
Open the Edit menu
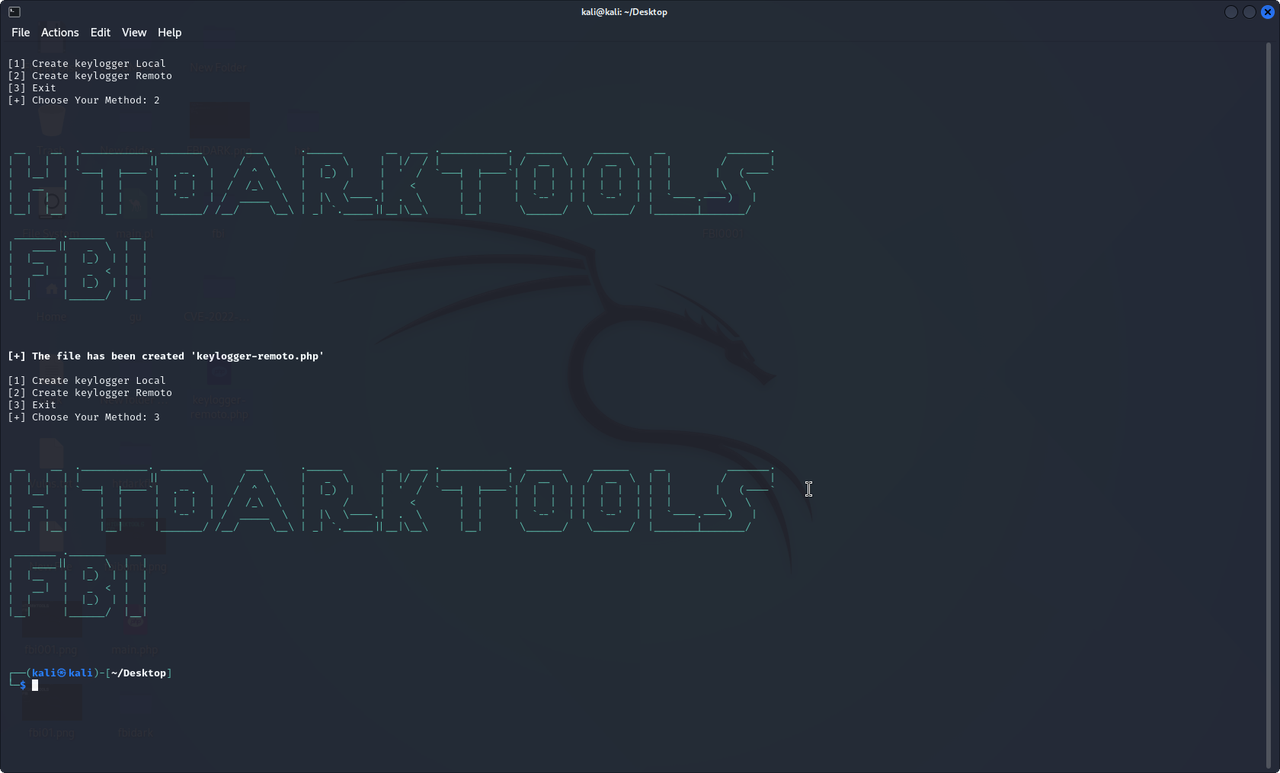[x=100, y=32]
